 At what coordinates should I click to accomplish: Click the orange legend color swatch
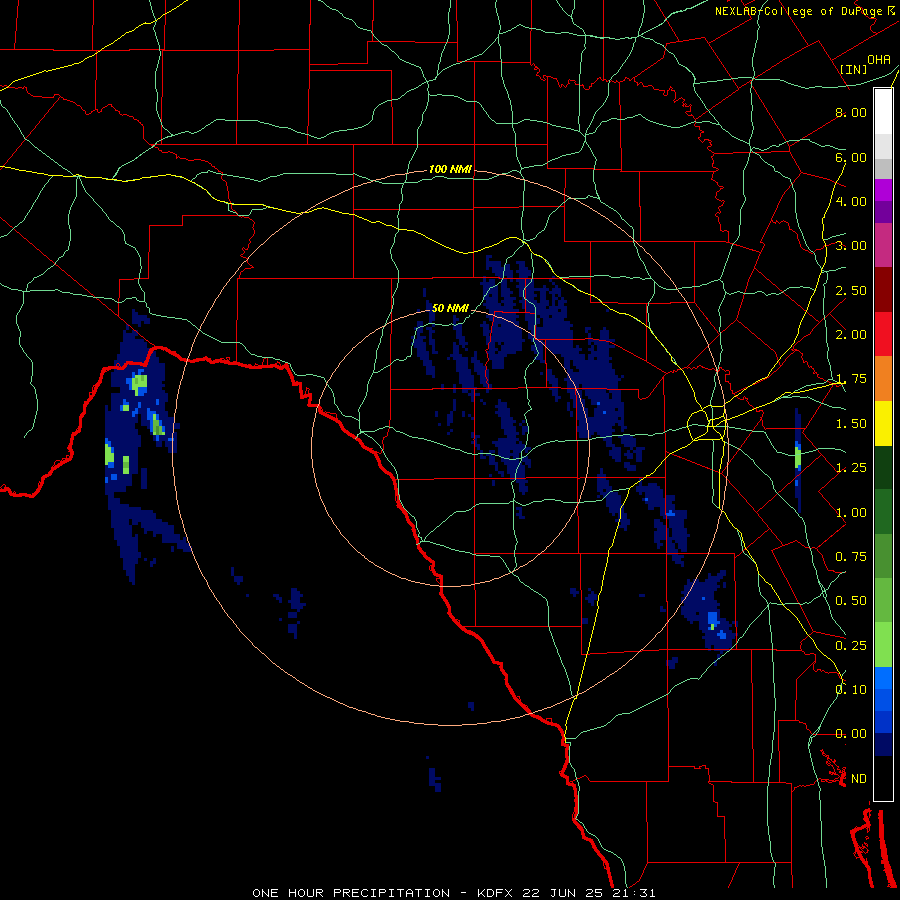click(x=883, y=379)
